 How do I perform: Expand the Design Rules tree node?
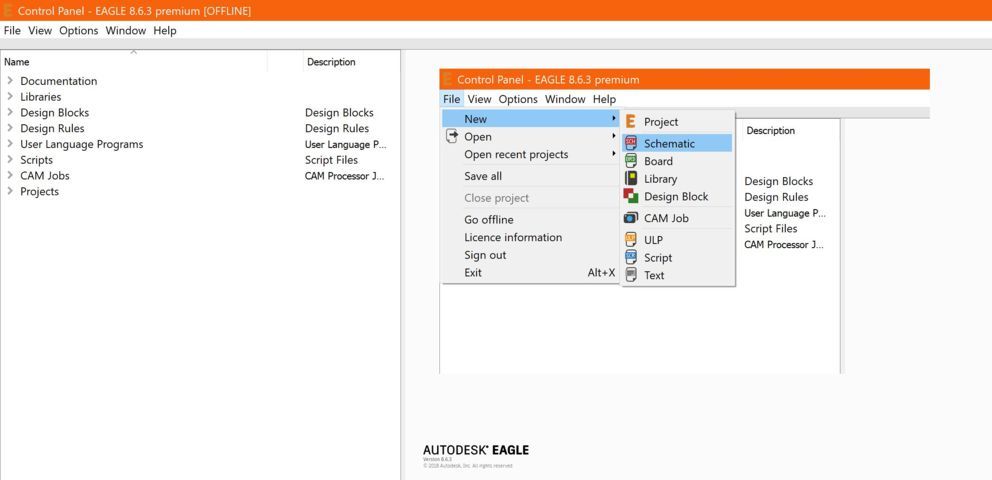pyautogui.click(x=10, y=128)
